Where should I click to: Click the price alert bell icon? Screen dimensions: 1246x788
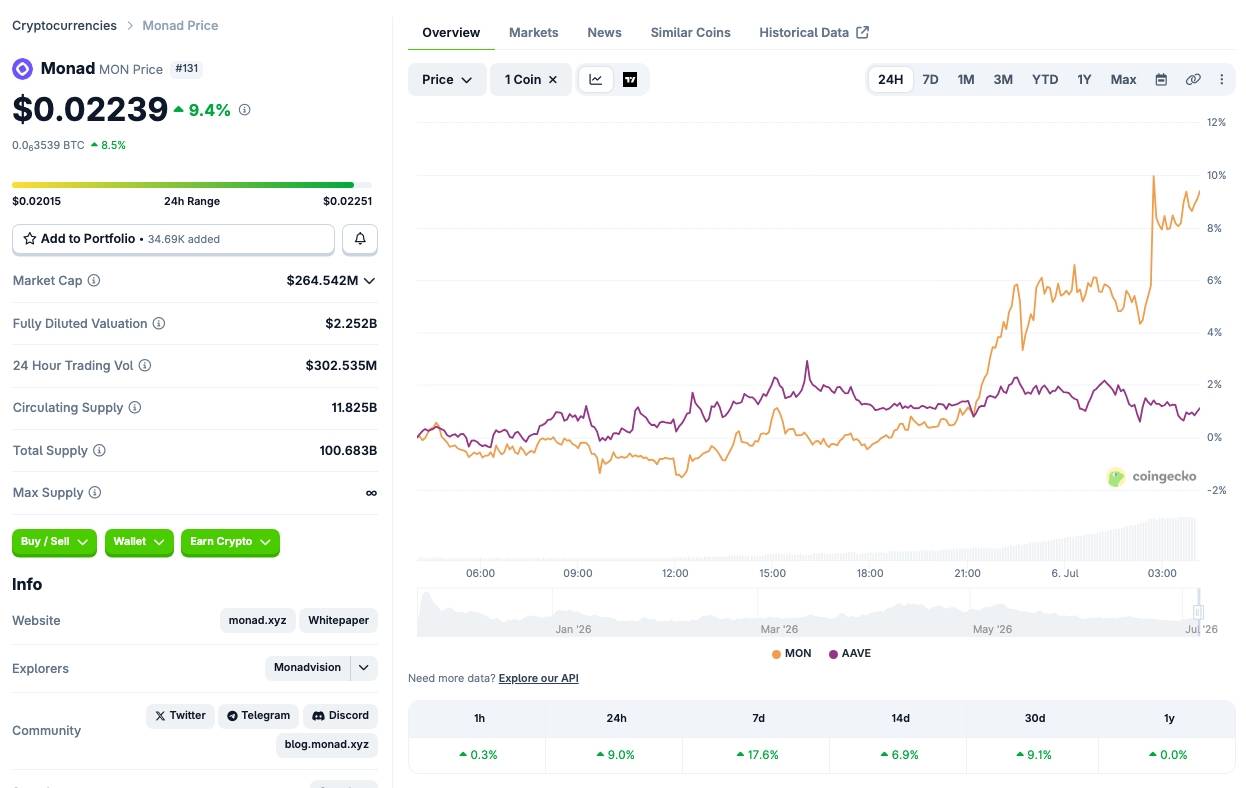click(360, 239)
